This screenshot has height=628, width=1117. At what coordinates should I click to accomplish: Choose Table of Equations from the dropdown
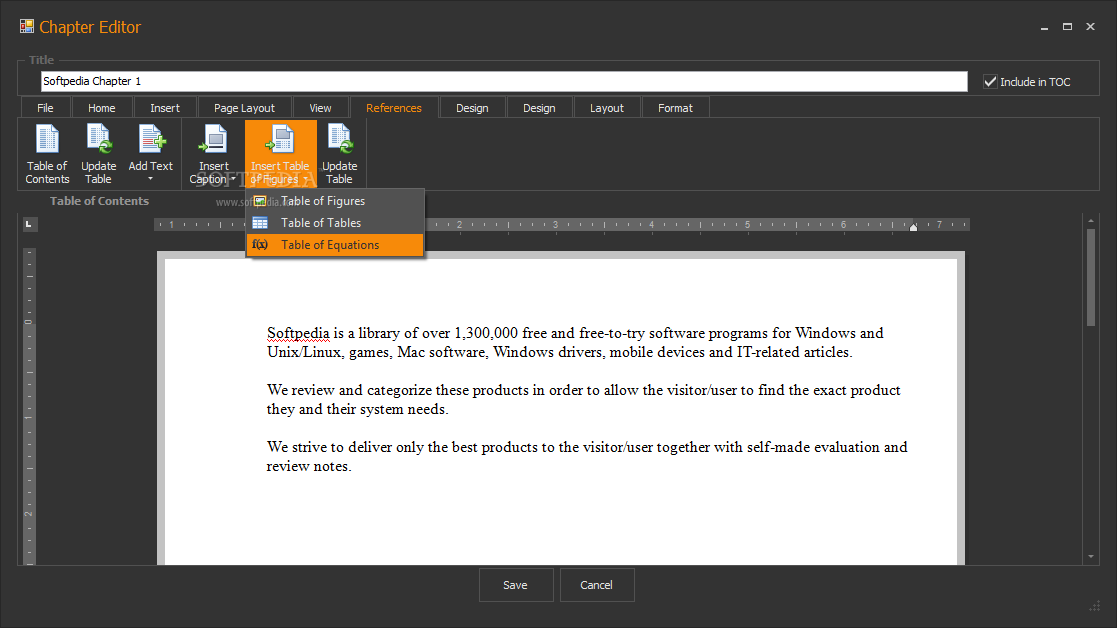pyautogui.click(x=335, y=245)
